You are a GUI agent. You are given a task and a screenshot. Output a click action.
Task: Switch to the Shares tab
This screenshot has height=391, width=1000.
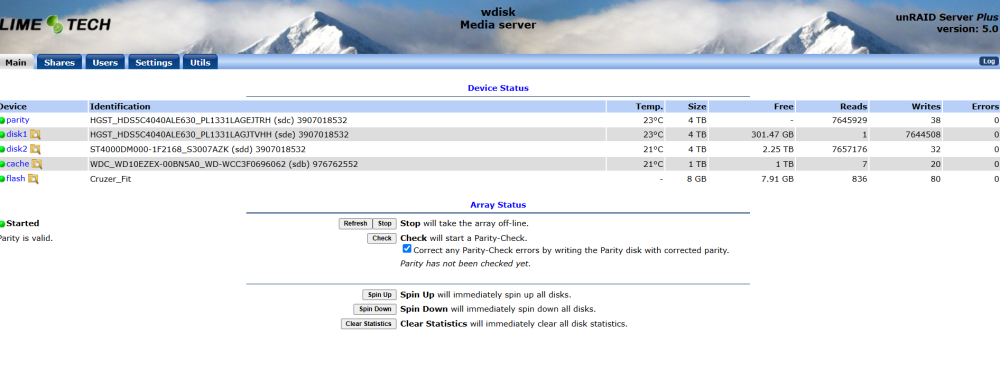59,63
